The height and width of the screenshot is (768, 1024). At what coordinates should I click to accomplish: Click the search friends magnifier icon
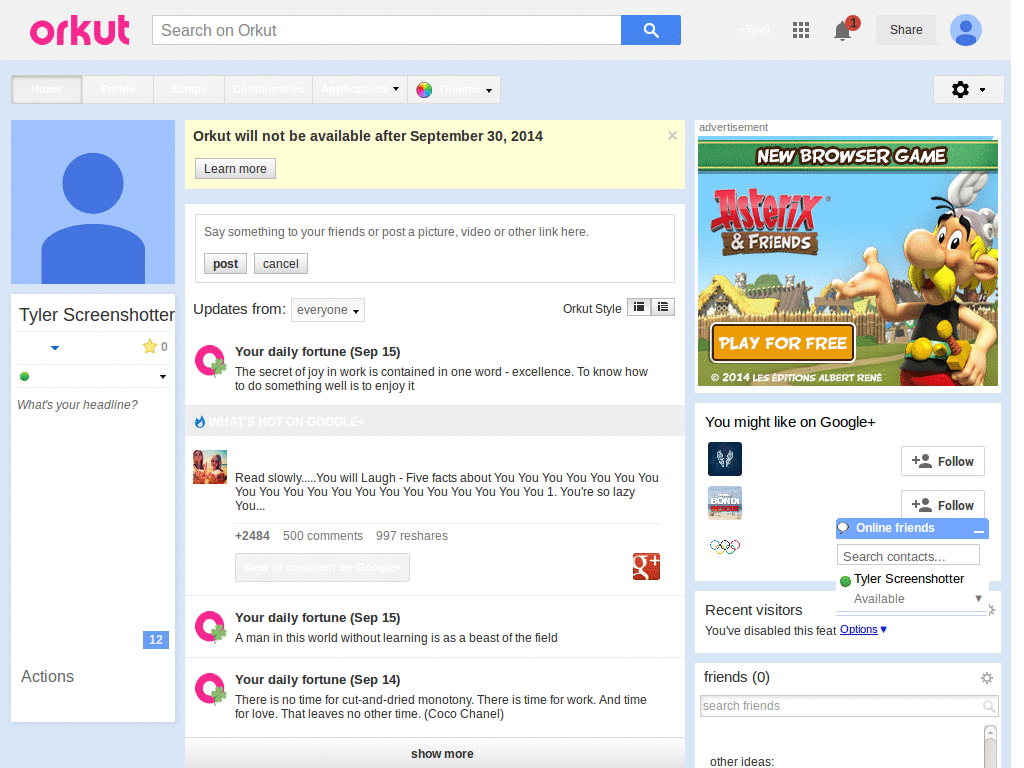pos(989,706)
